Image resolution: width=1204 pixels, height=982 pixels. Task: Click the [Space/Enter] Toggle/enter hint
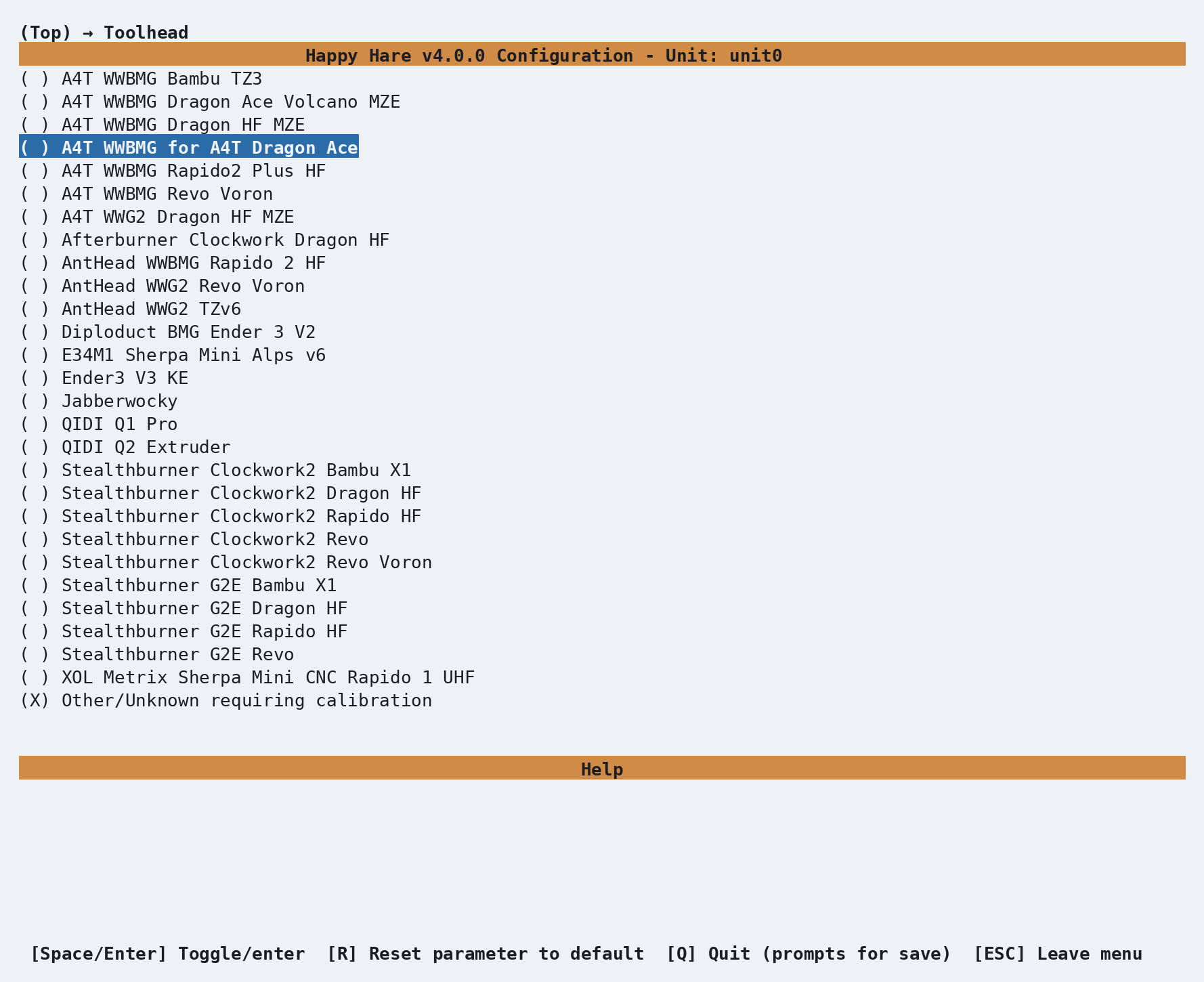tap(167, 954)
